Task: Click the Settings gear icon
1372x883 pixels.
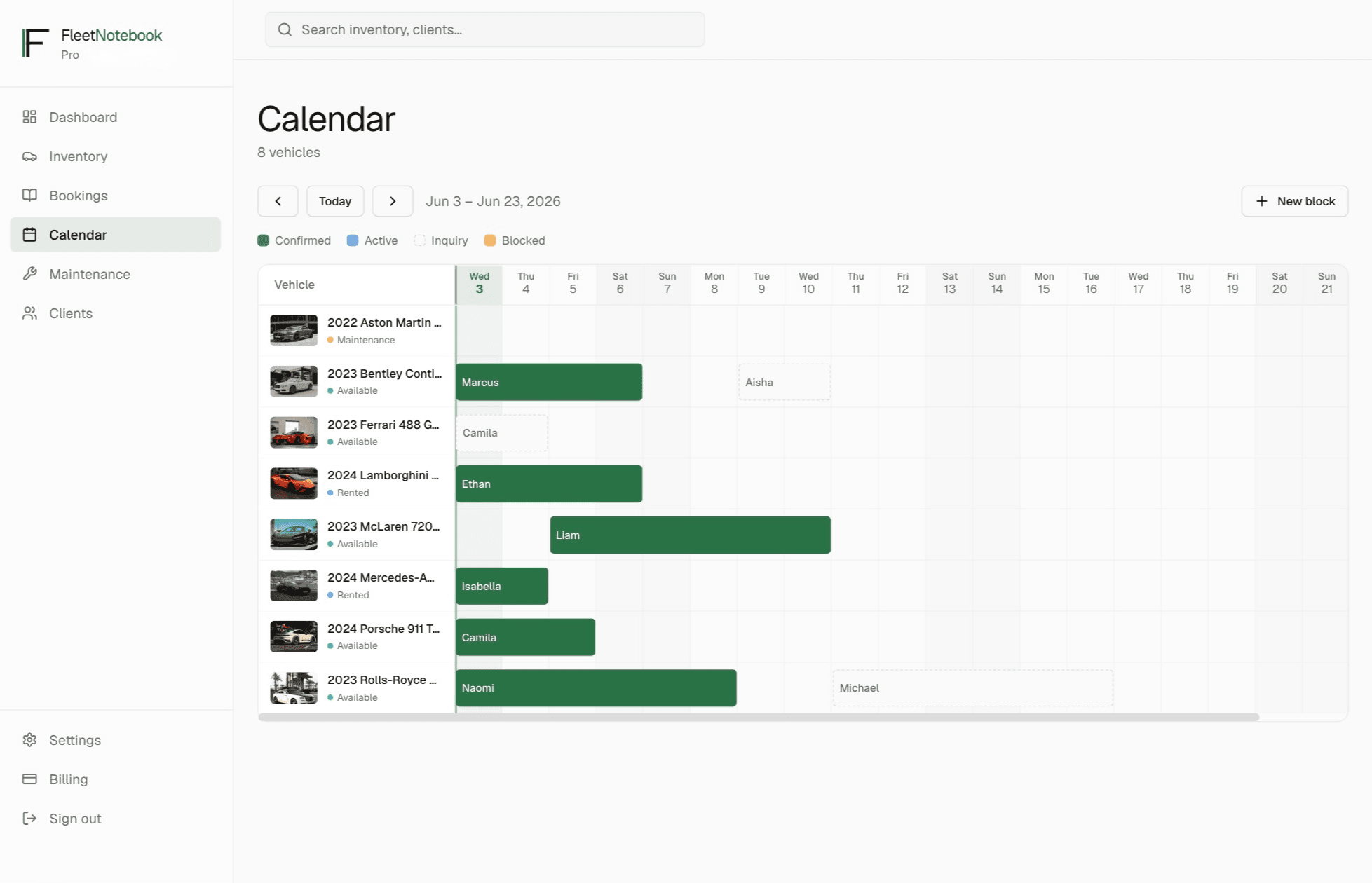Action: 29,740
